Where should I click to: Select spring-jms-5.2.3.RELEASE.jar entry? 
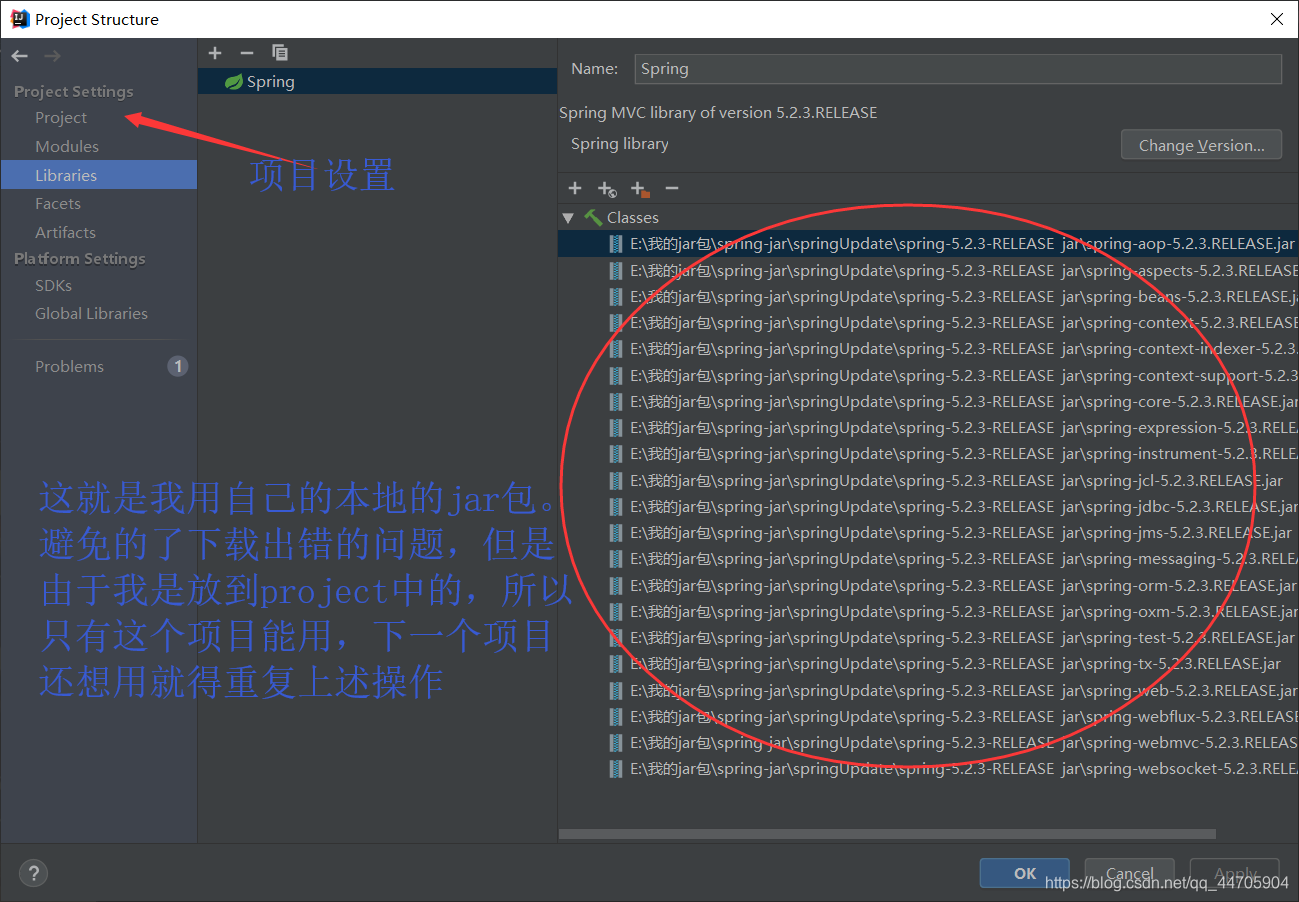928,532
